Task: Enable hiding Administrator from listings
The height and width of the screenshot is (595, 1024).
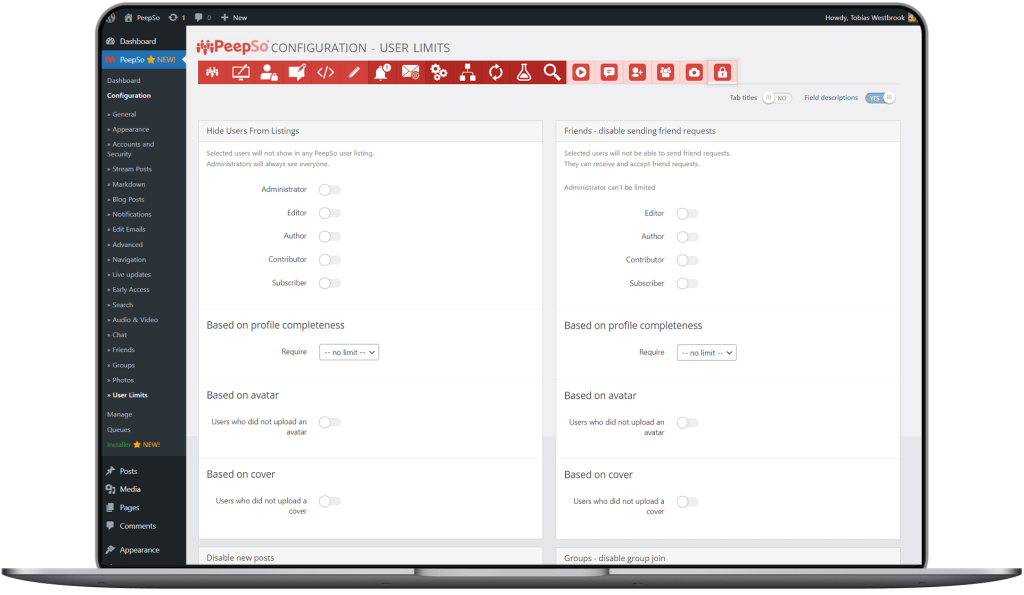Action: (x=330, y=190)
